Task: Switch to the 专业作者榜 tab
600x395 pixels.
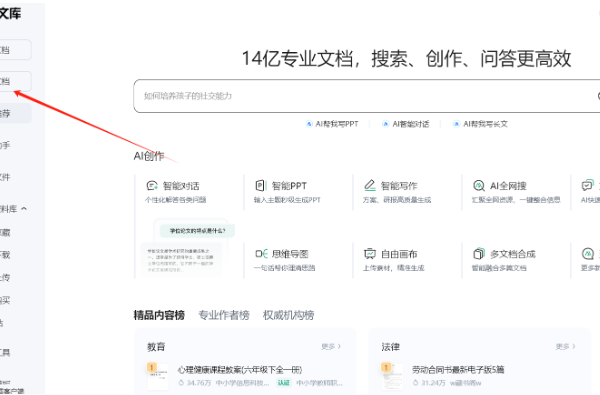Action: click(224, 315)
